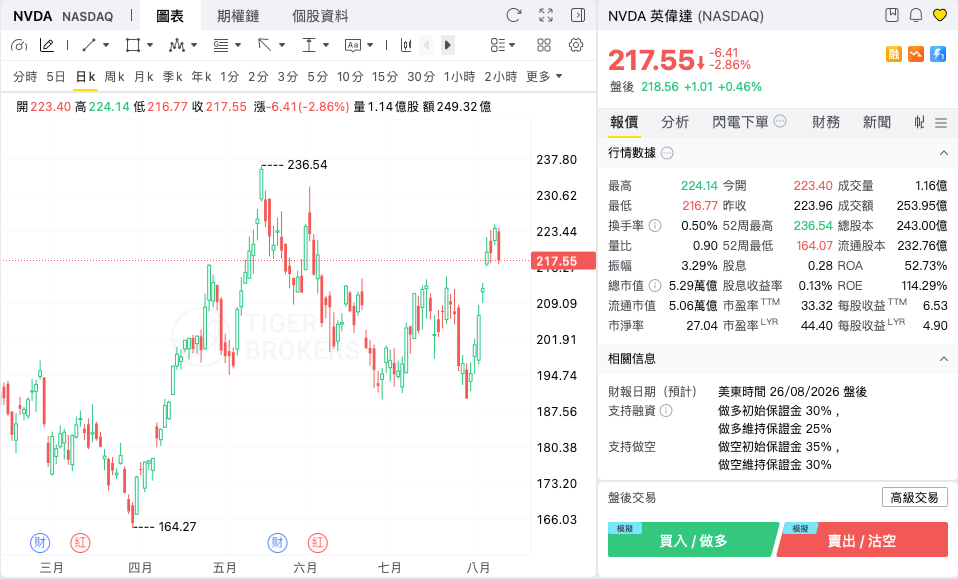Open the notes bookmark icon for NVDA
This screenshot has height=579, width=958.
(x=892, y=15)
